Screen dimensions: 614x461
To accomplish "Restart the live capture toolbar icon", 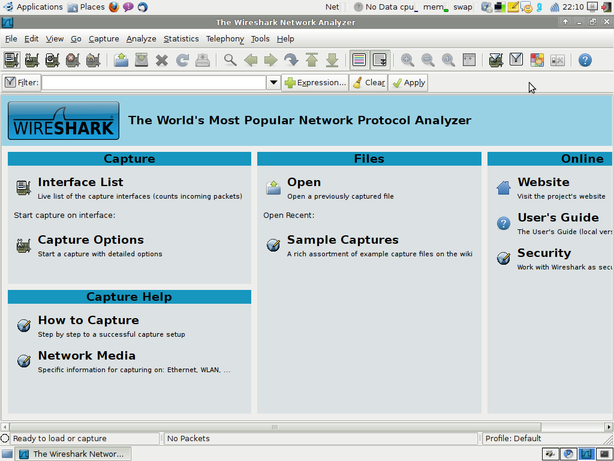I will coord(93,60).
